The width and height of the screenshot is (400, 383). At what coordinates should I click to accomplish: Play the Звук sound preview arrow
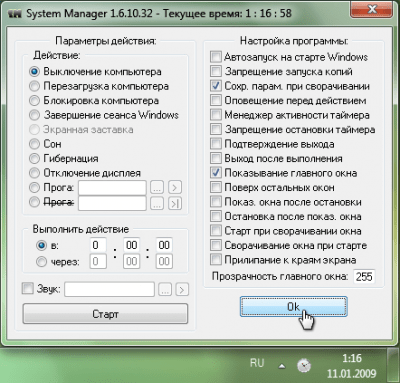[x=182, y=290]
